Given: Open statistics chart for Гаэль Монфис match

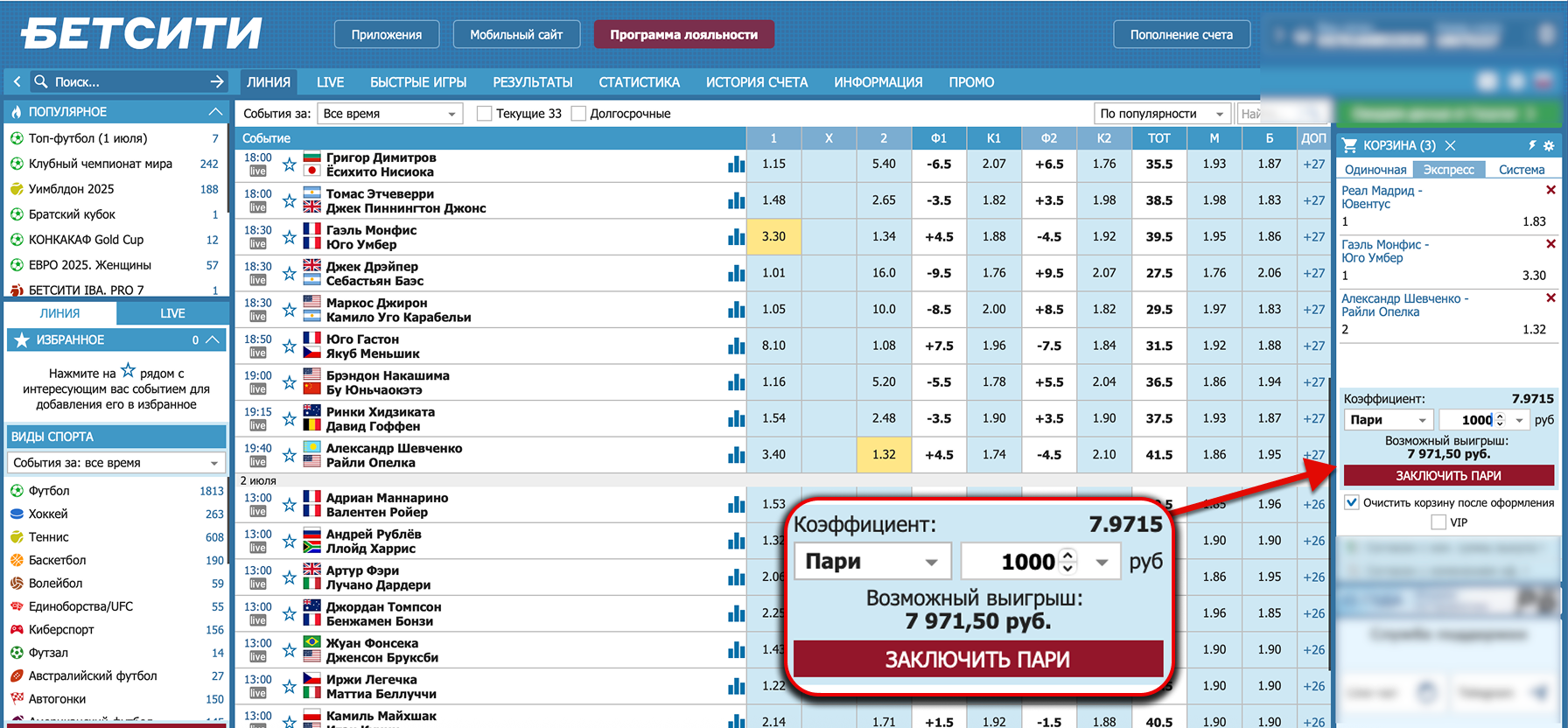Looking at the screenshot, I should [x=736, y=237].
